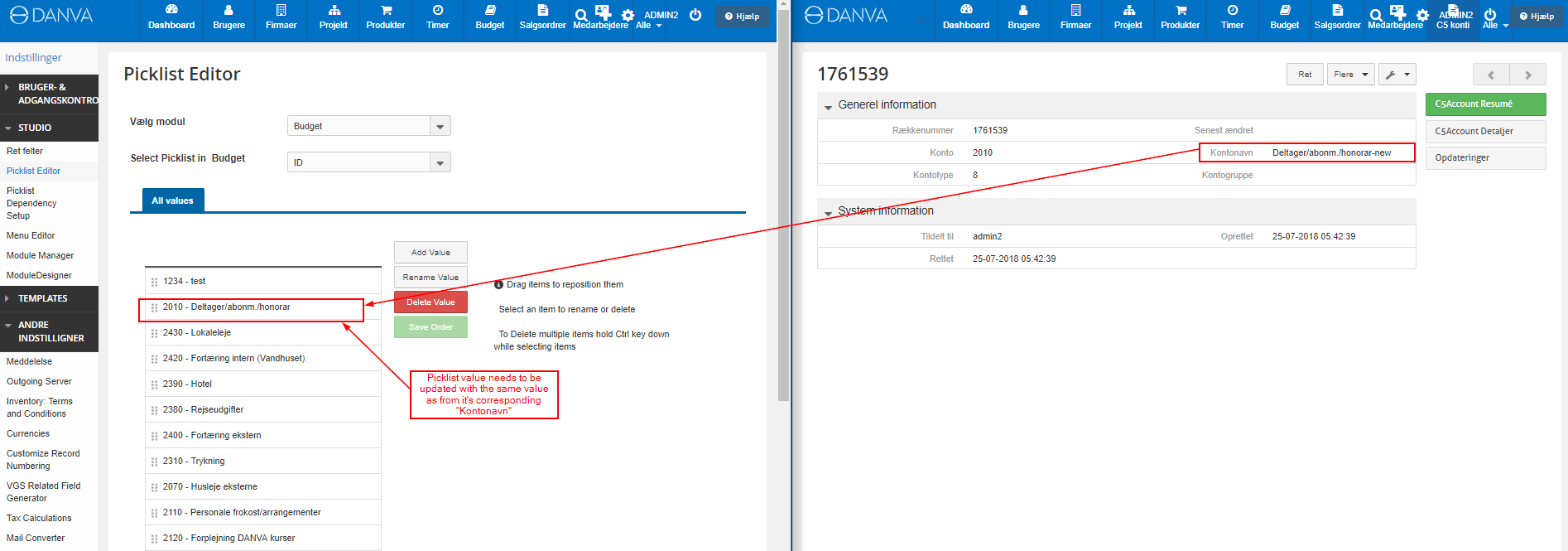Grab the drag handle of '2430 - Lokaleleje'
The image size is (1568, 551).
155,333
